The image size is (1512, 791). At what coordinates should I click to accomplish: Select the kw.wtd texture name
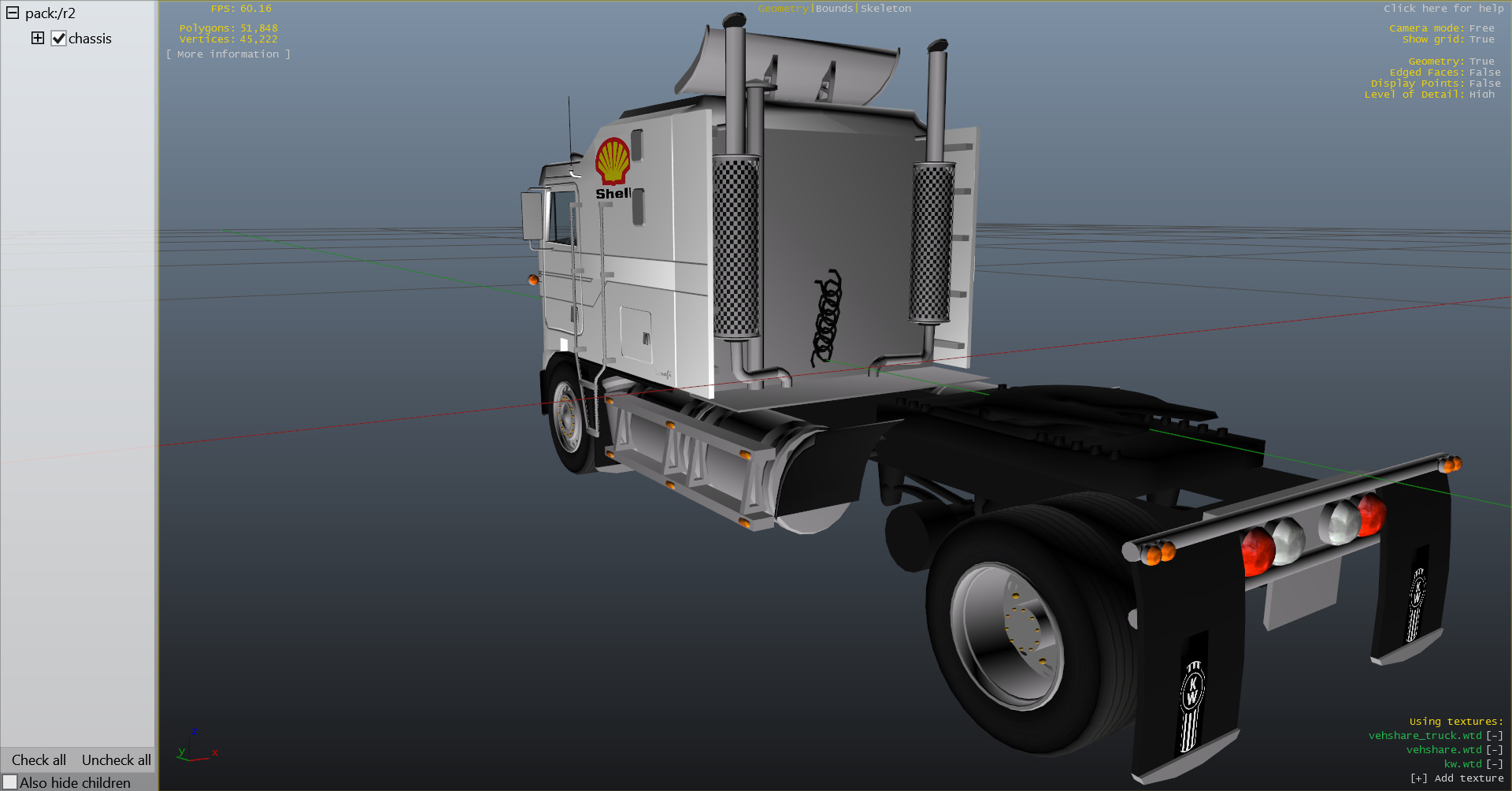[1462, 763]
